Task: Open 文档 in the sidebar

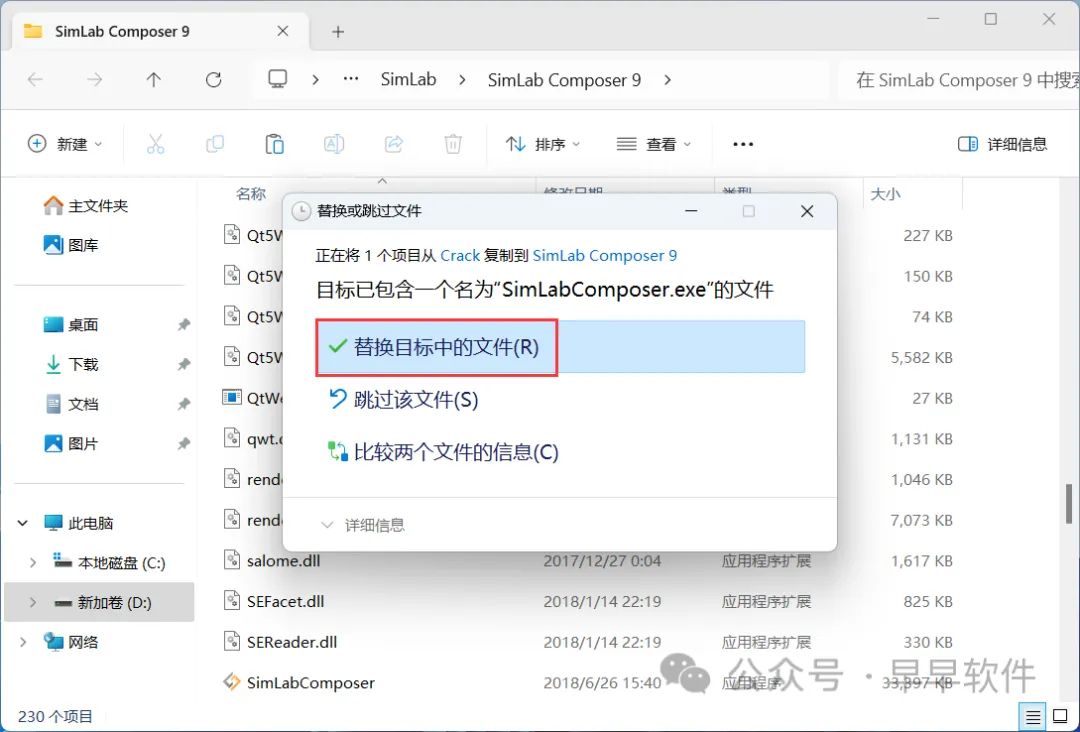Action: click(x=72, y=404)
